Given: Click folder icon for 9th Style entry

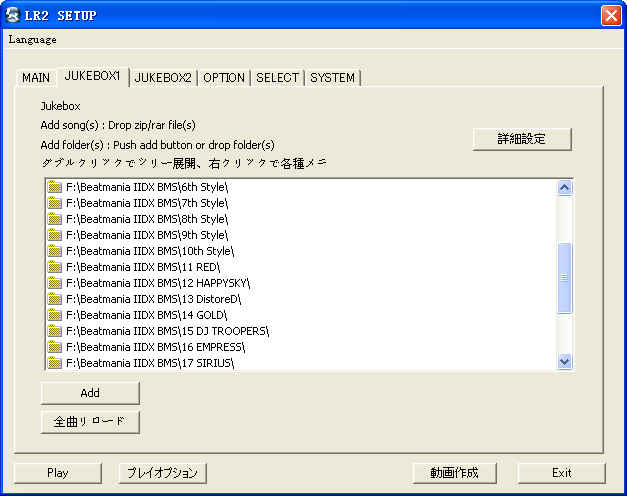Looking at the screenshot, I should coord(54,235).
